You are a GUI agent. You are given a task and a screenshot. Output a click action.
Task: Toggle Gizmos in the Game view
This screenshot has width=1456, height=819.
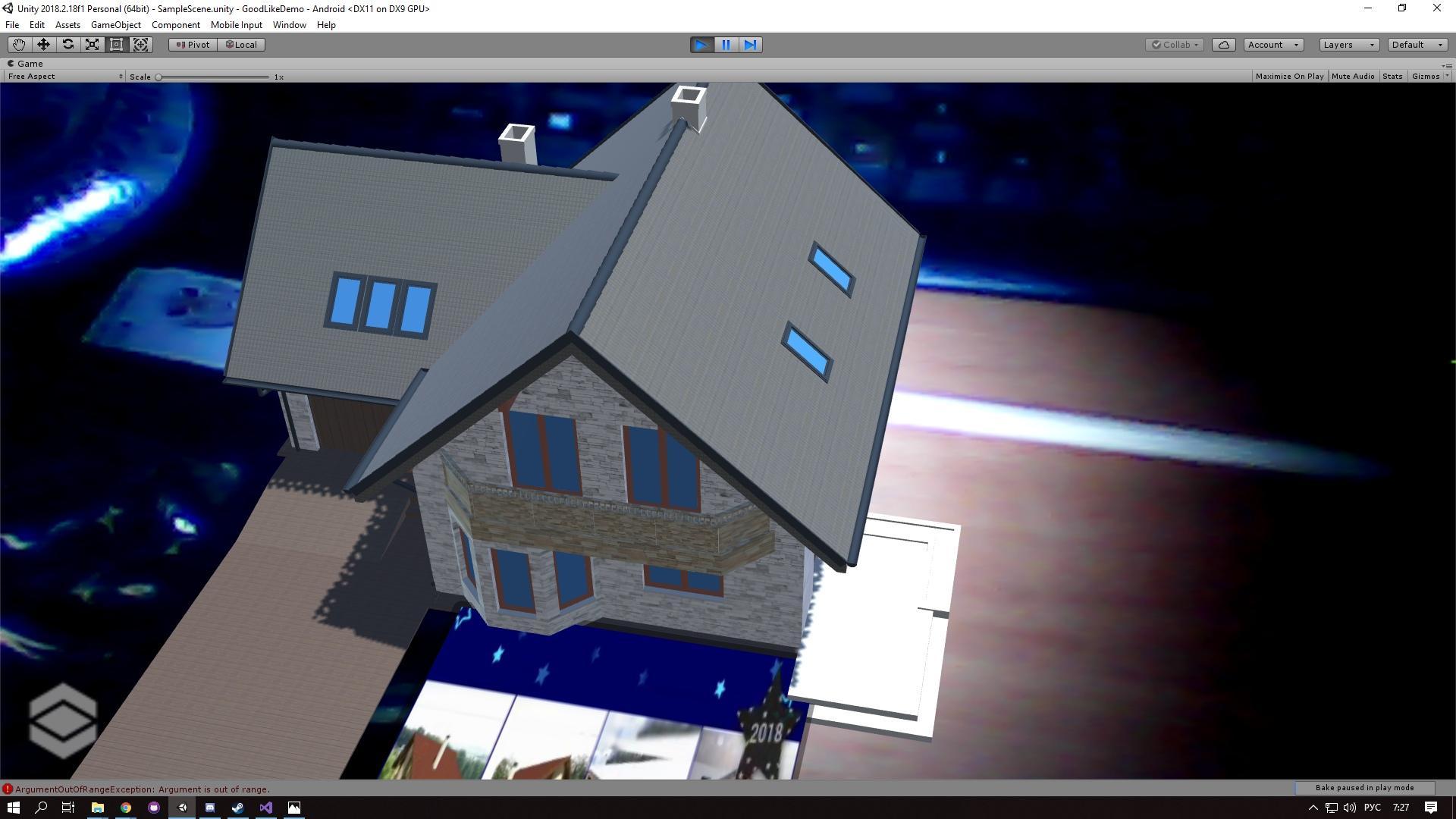1425,77
